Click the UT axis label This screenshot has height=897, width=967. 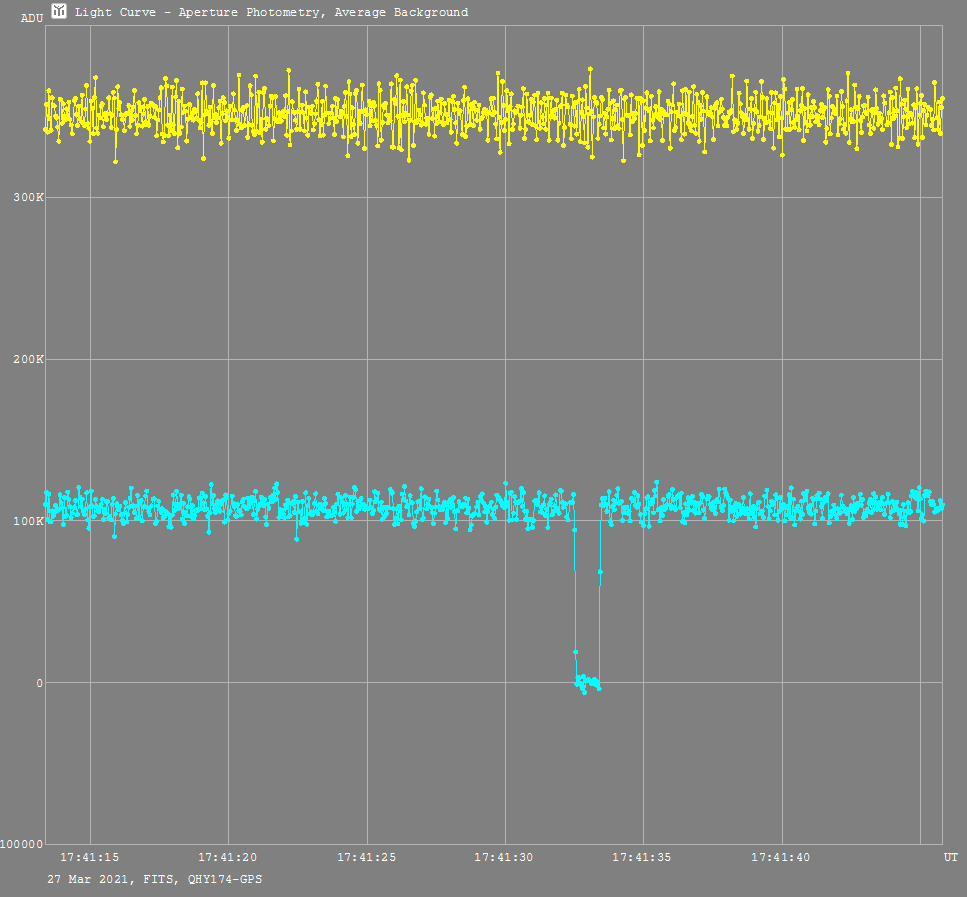pos(950,857)
